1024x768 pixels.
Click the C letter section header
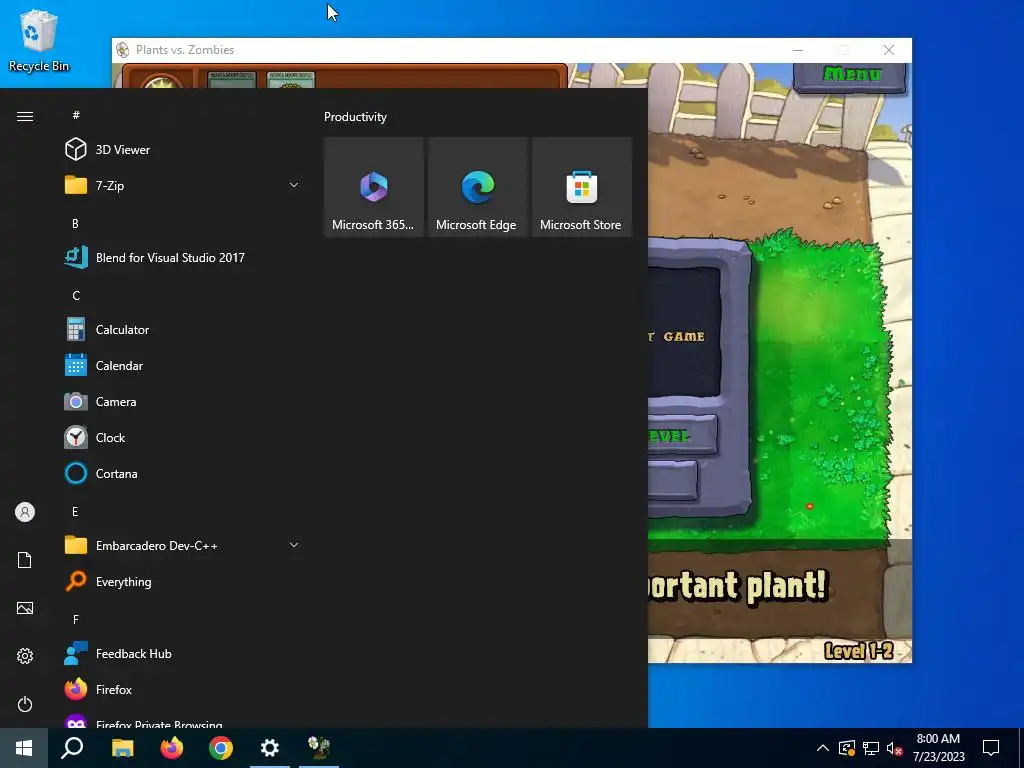point(76,296)
